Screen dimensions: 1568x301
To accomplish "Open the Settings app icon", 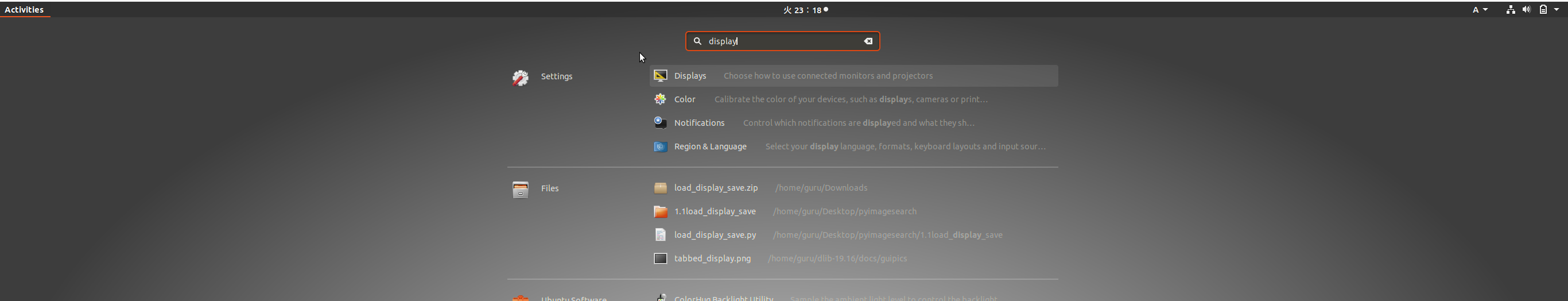I will pyautogui.click(x=521, y=78).
